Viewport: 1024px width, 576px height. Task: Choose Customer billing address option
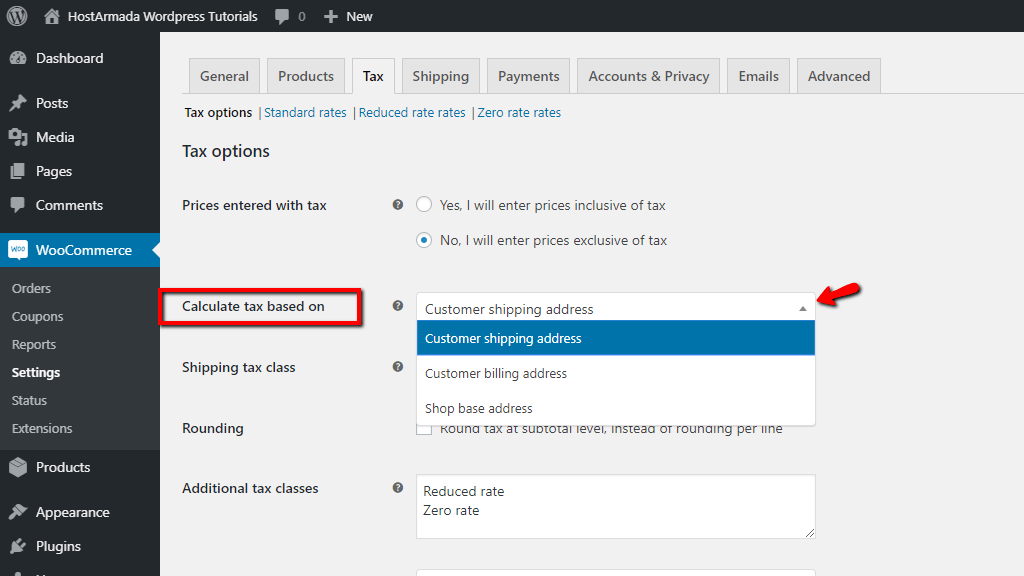pyautogui.click(x=496, y=373)
